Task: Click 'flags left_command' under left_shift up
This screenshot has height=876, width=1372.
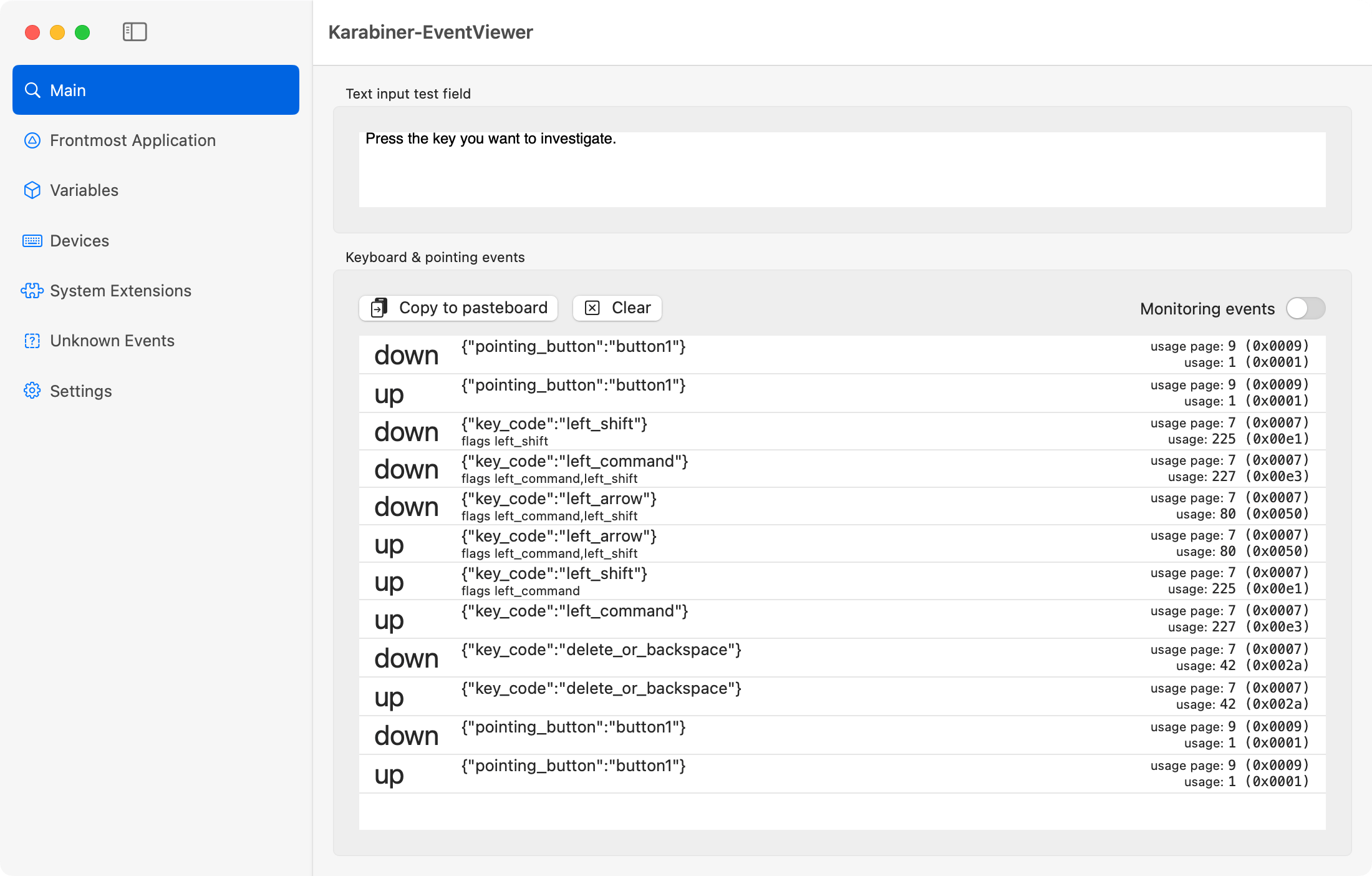Action: (521, 591)
